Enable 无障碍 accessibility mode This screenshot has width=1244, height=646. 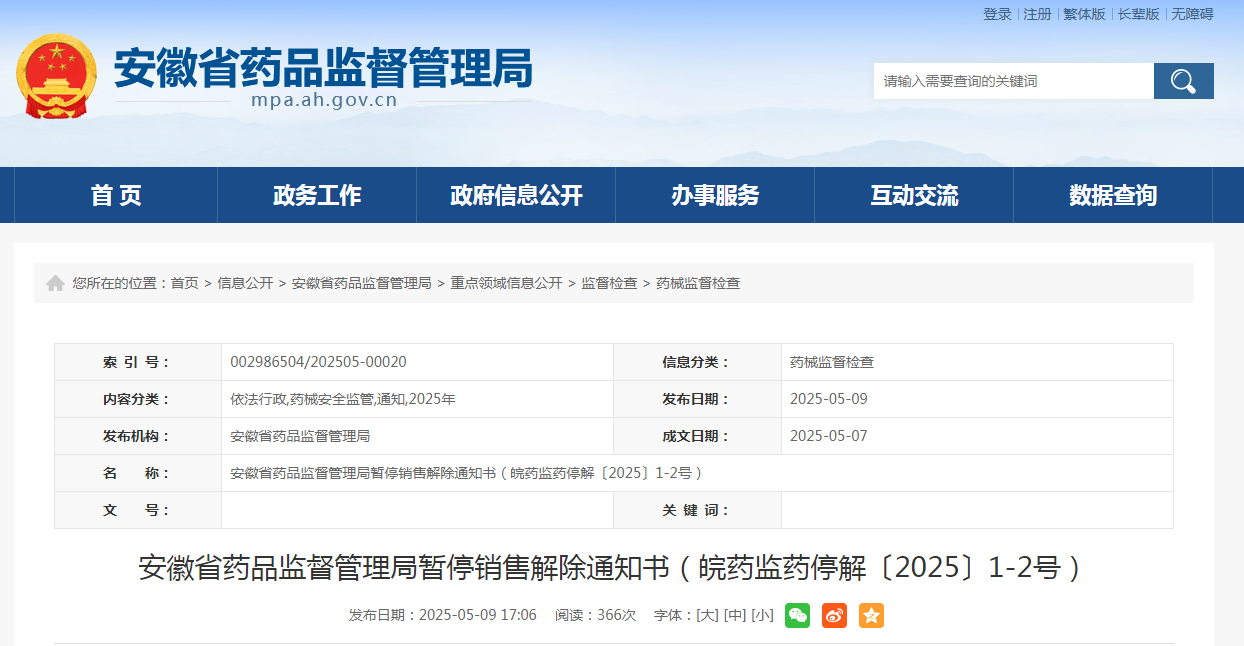tap(1192, 14)
